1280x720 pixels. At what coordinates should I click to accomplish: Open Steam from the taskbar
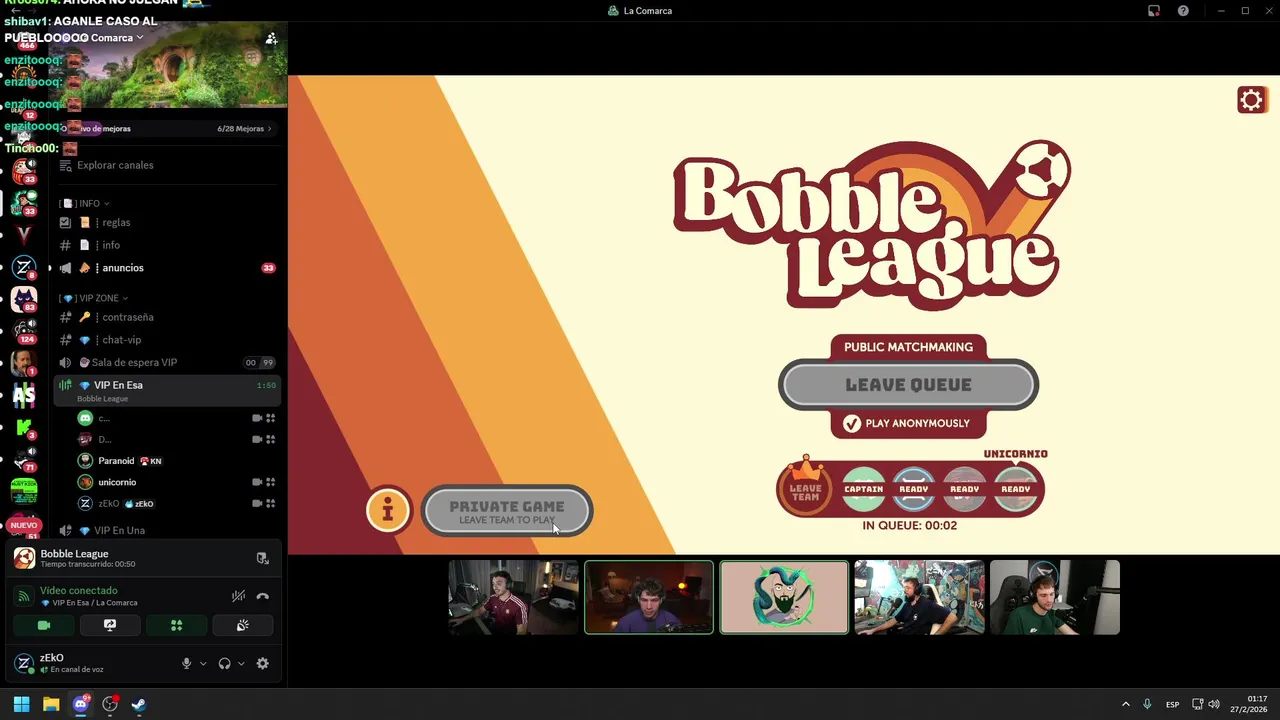(x=139, y=704)
